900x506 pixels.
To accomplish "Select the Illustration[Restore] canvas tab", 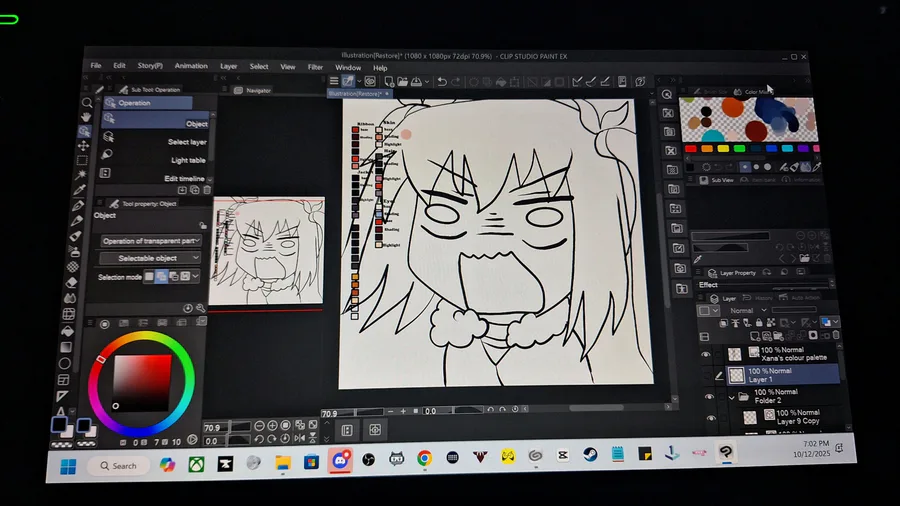I will pyautogui.click(x=358, y=94).
